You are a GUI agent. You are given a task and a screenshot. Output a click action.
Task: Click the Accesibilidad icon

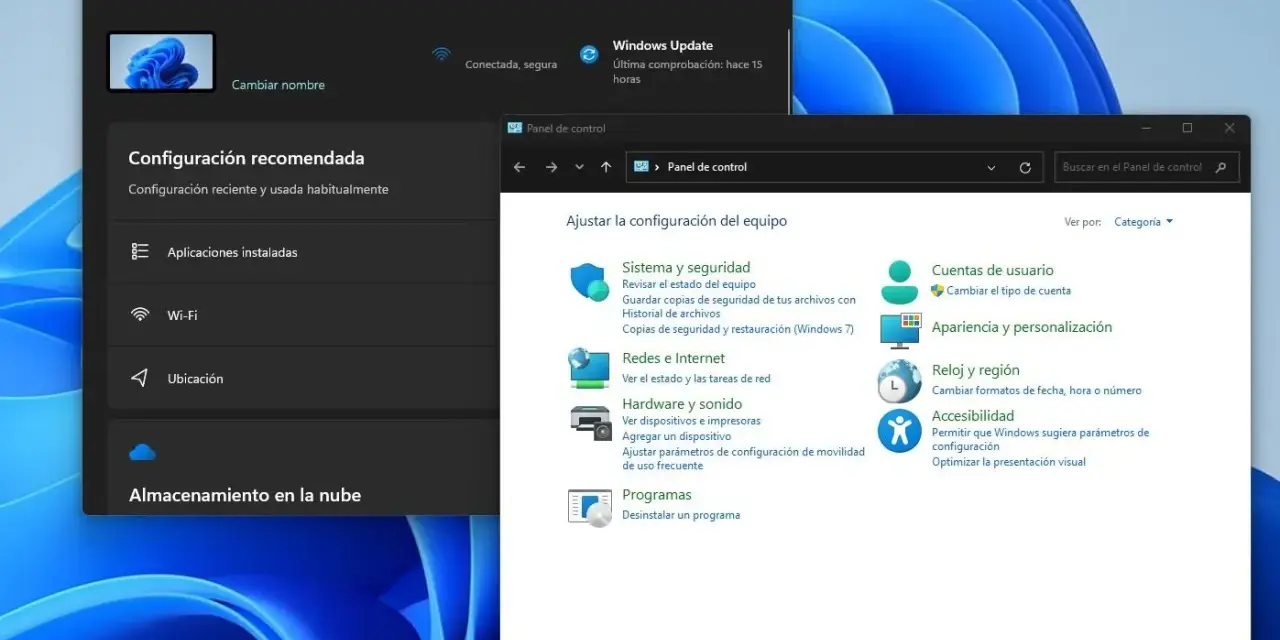899,431
